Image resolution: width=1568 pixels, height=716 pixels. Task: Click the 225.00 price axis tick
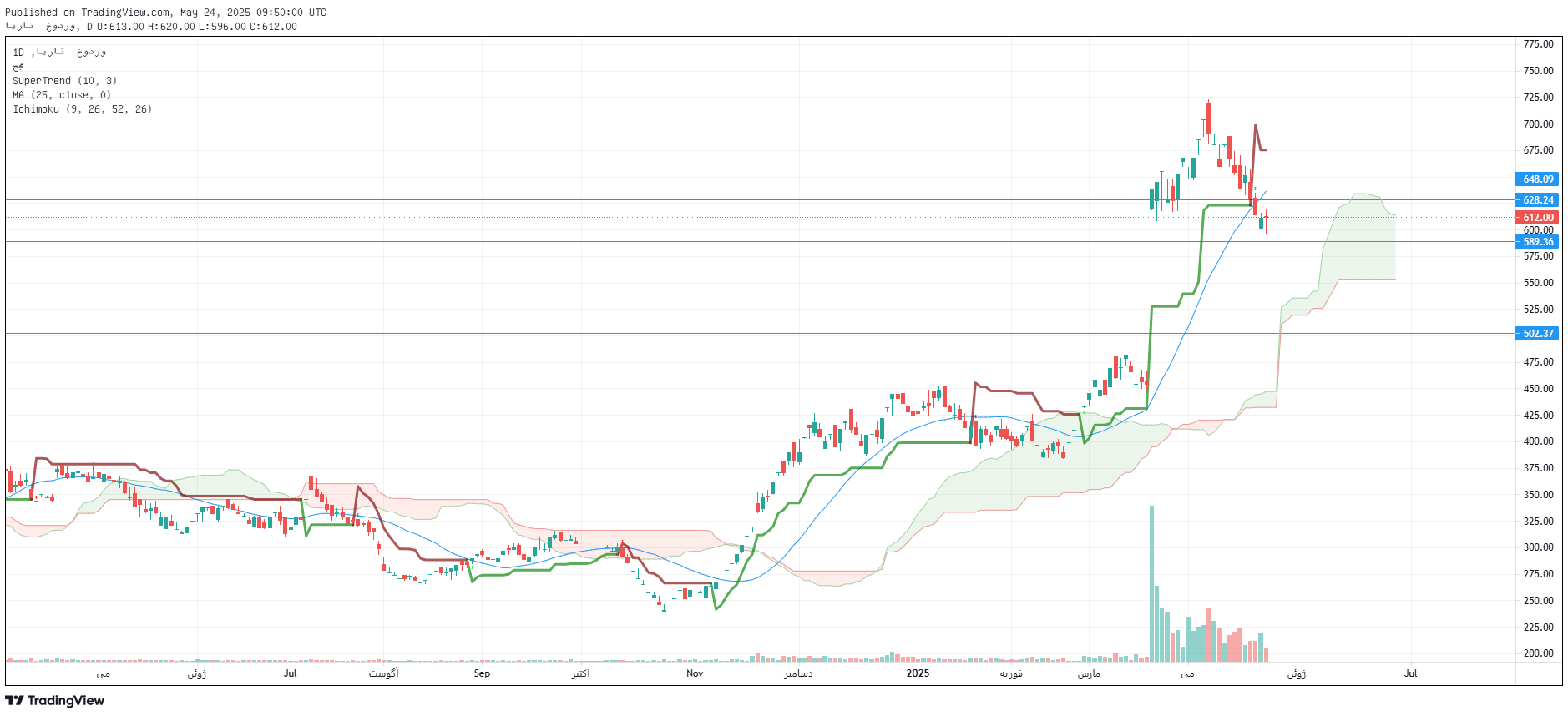point(1538,628)
